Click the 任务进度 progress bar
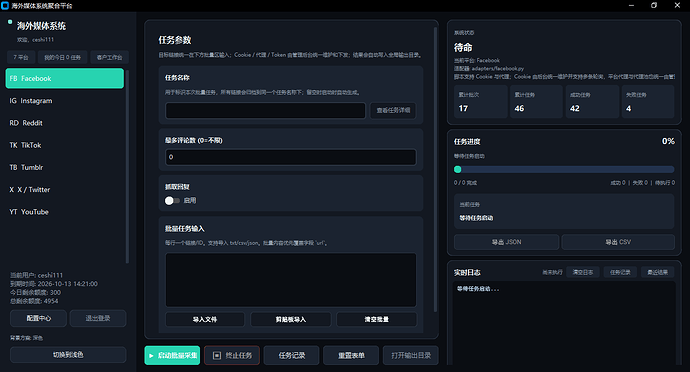Screen dimensions: 690x372 [564, 169]
